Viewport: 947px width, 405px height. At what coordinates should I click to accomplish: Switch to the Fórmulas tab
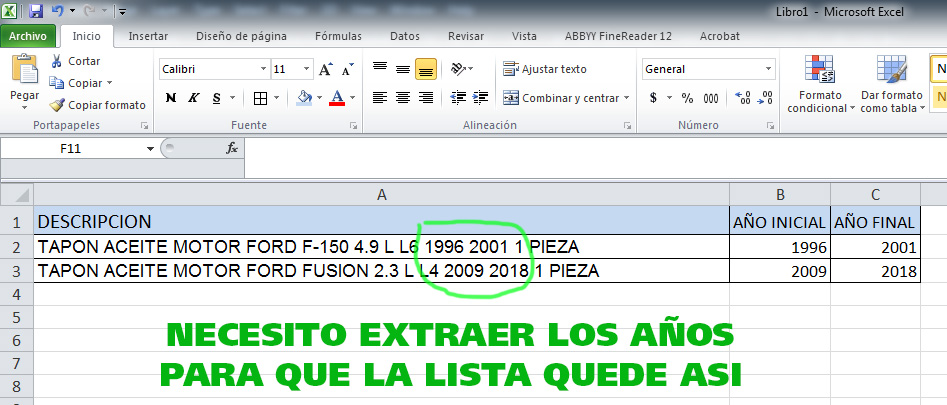[338, 36]
